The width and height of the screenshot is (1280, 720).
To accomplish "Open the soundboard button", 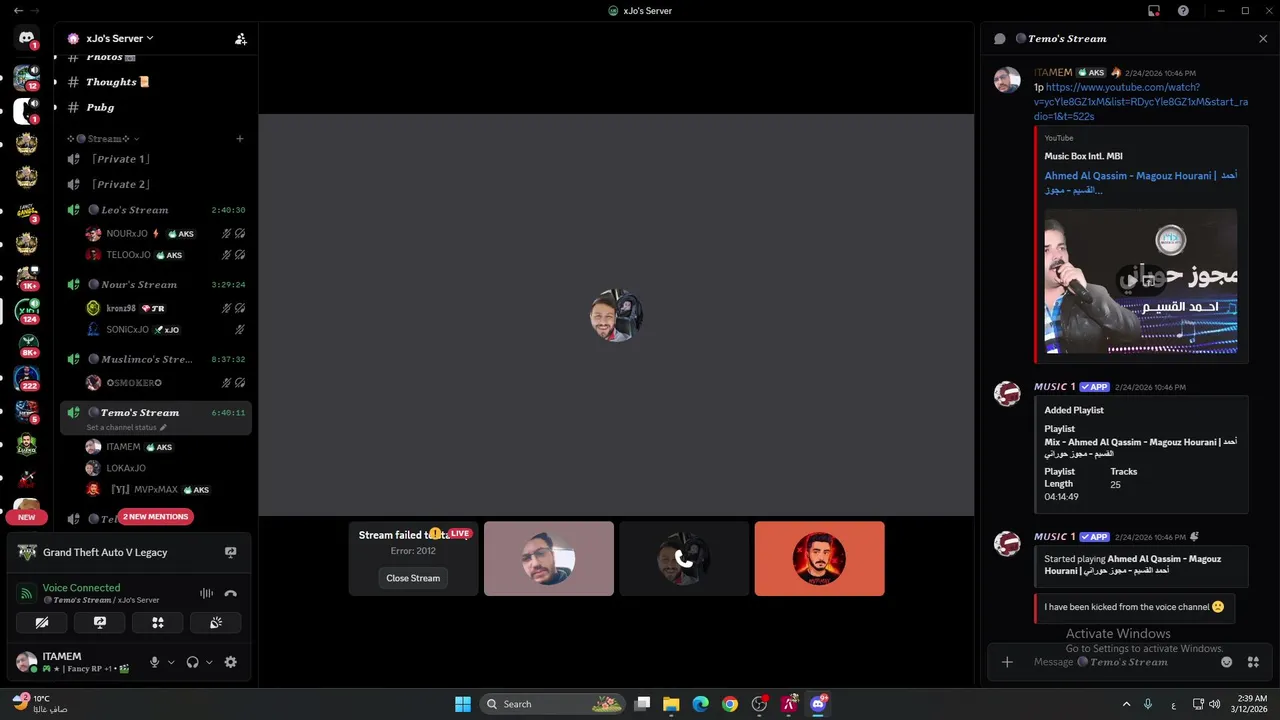I will 216,622.
